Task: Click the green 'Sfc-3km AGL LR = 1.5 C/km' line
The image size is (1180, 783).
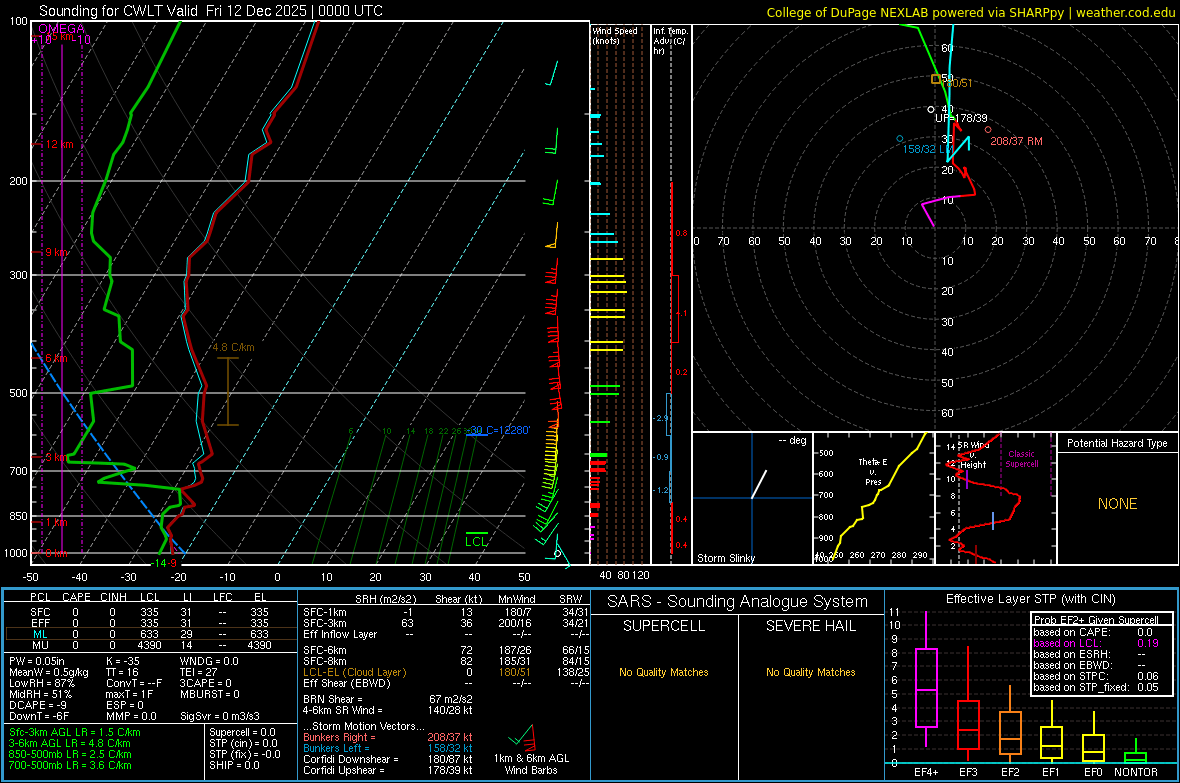Action: pyautogui.click(x=75, y=732)
